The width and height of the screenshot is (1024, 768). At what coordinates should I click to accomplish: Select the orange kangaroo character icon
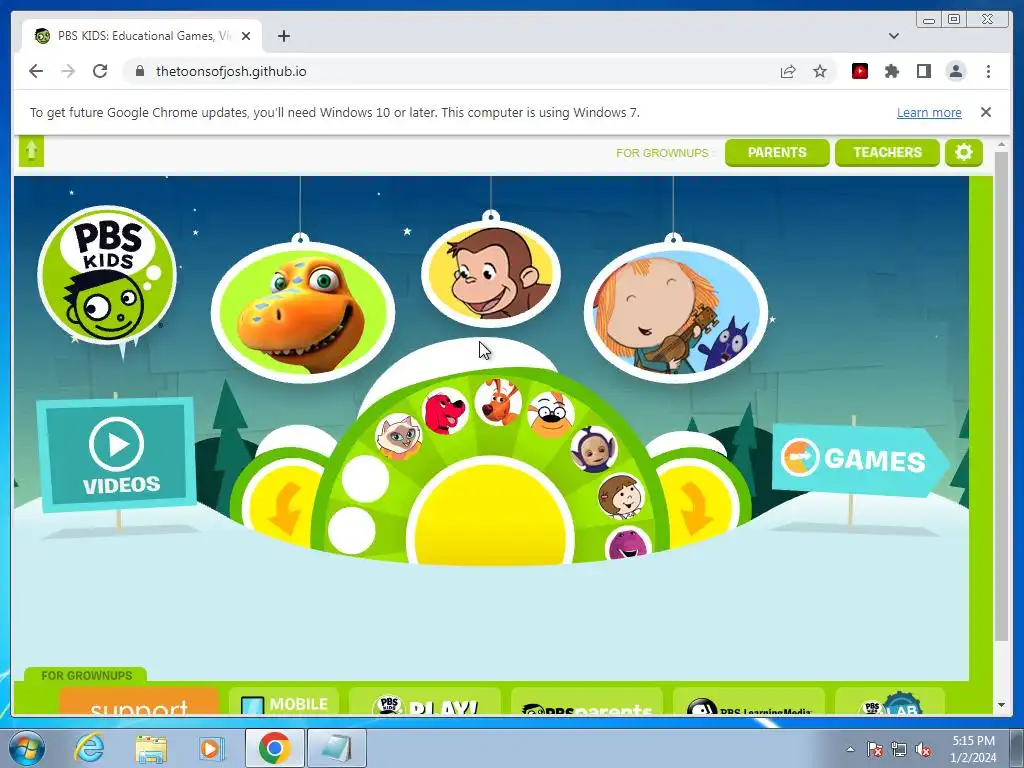[498, 402]
